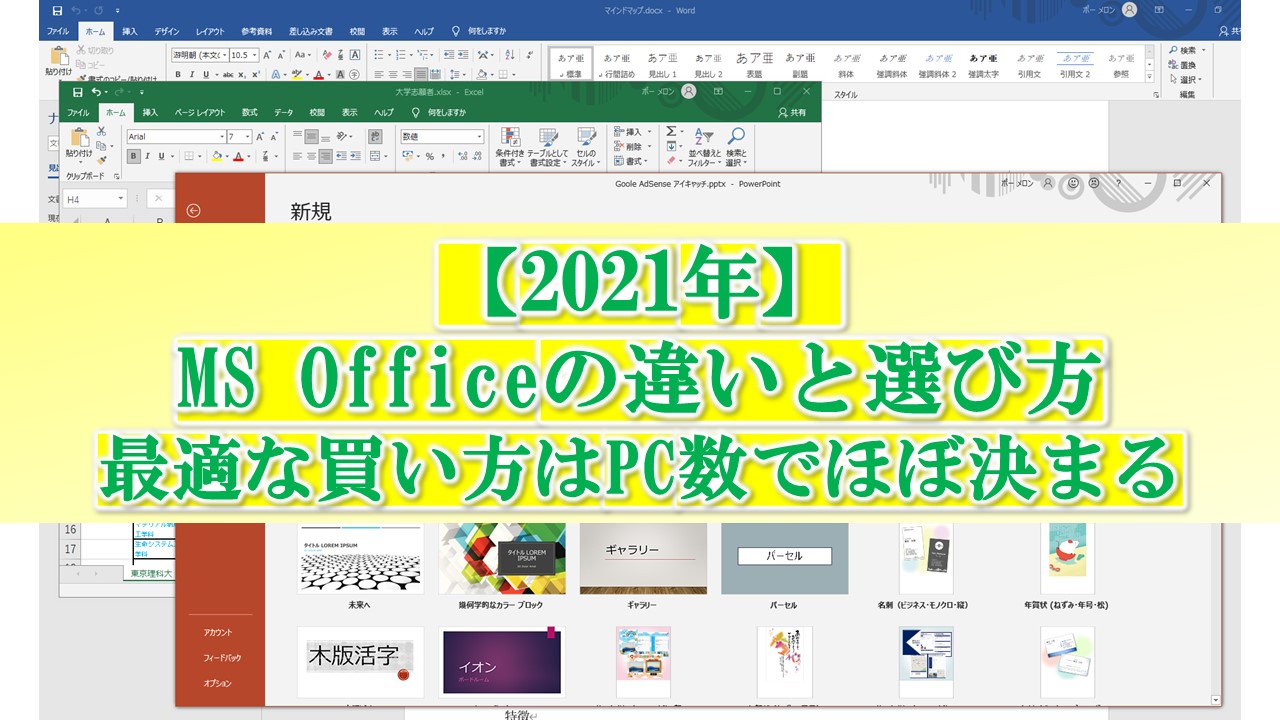The width and height of the screenshot is (1280, 720).
Task: Click the red font color button in Excel
Action: 238,156
